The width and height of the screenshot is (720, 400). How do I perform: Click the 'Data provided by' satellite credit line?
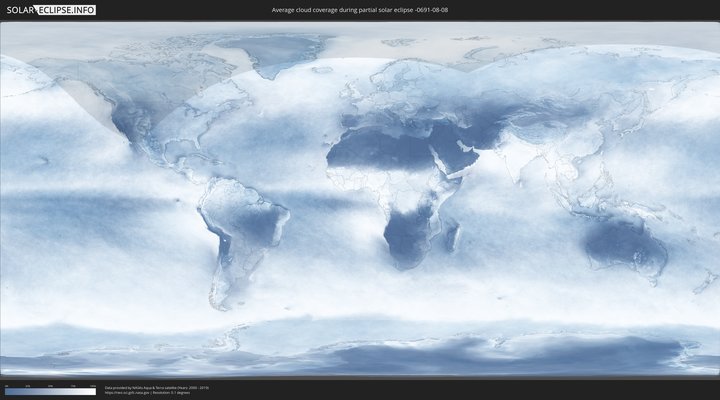(157, 388)
